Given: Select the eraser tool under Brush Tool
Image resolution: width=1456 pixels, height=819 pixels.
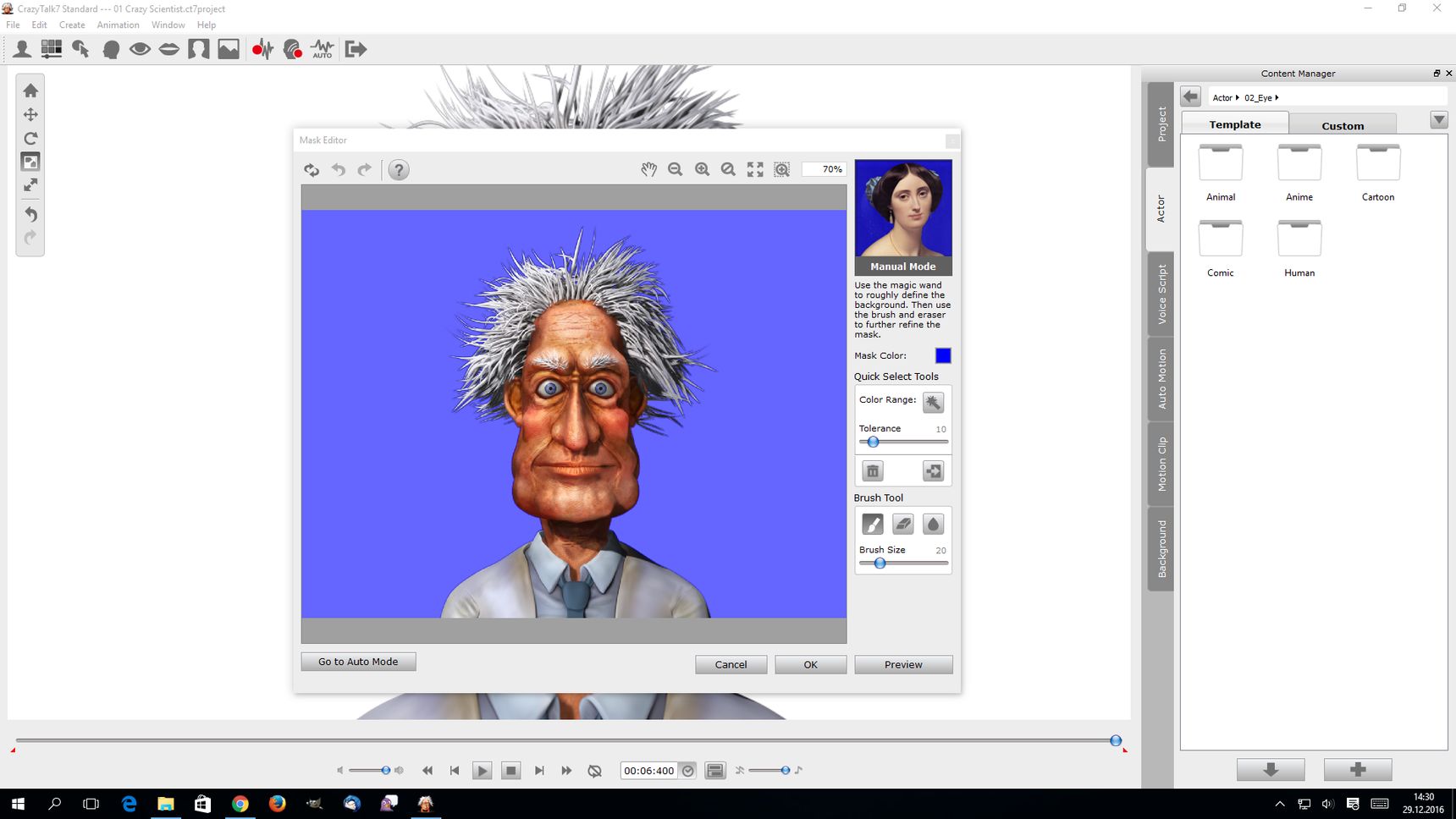Looking at the screenshot, I should (903, 524).
